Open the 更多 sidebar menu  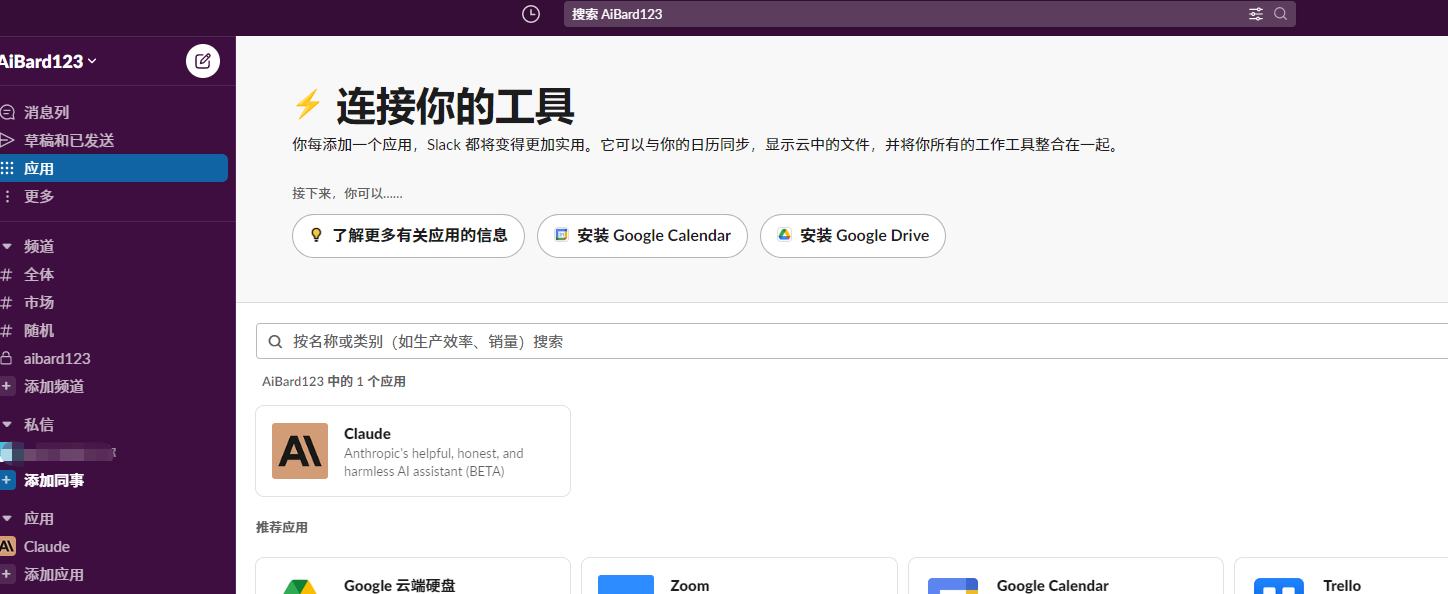point(39,197)
